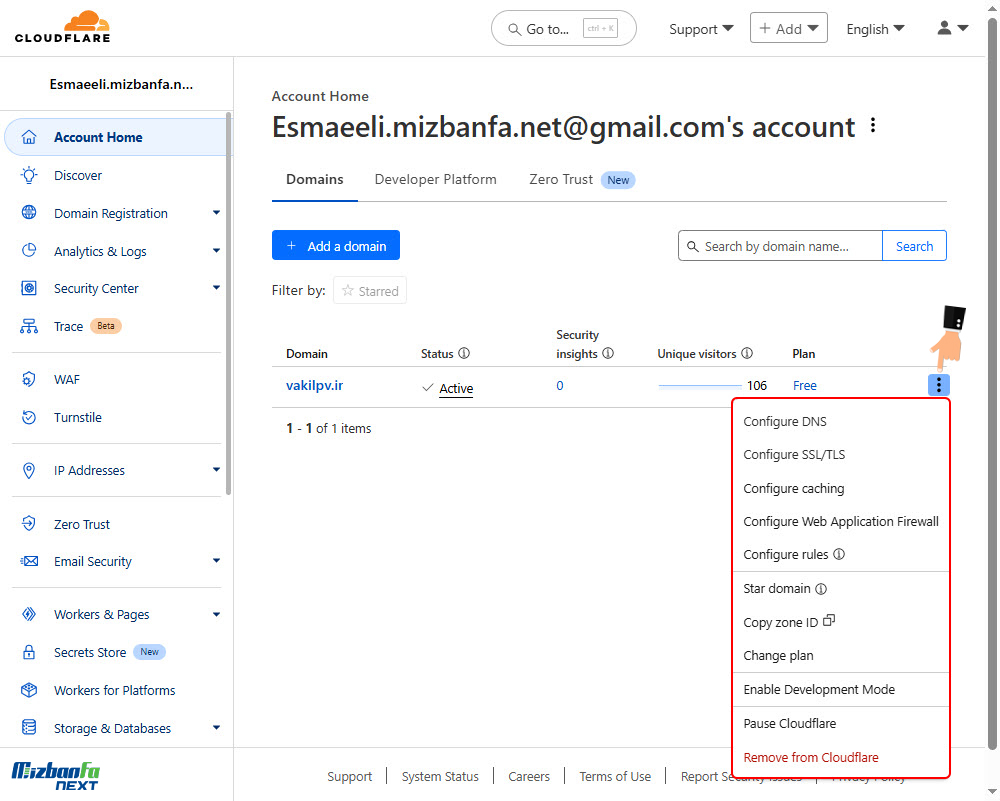1000x801 pixels.
Task: Click the Discover lightbulb icon
Action: pos(29,175)
